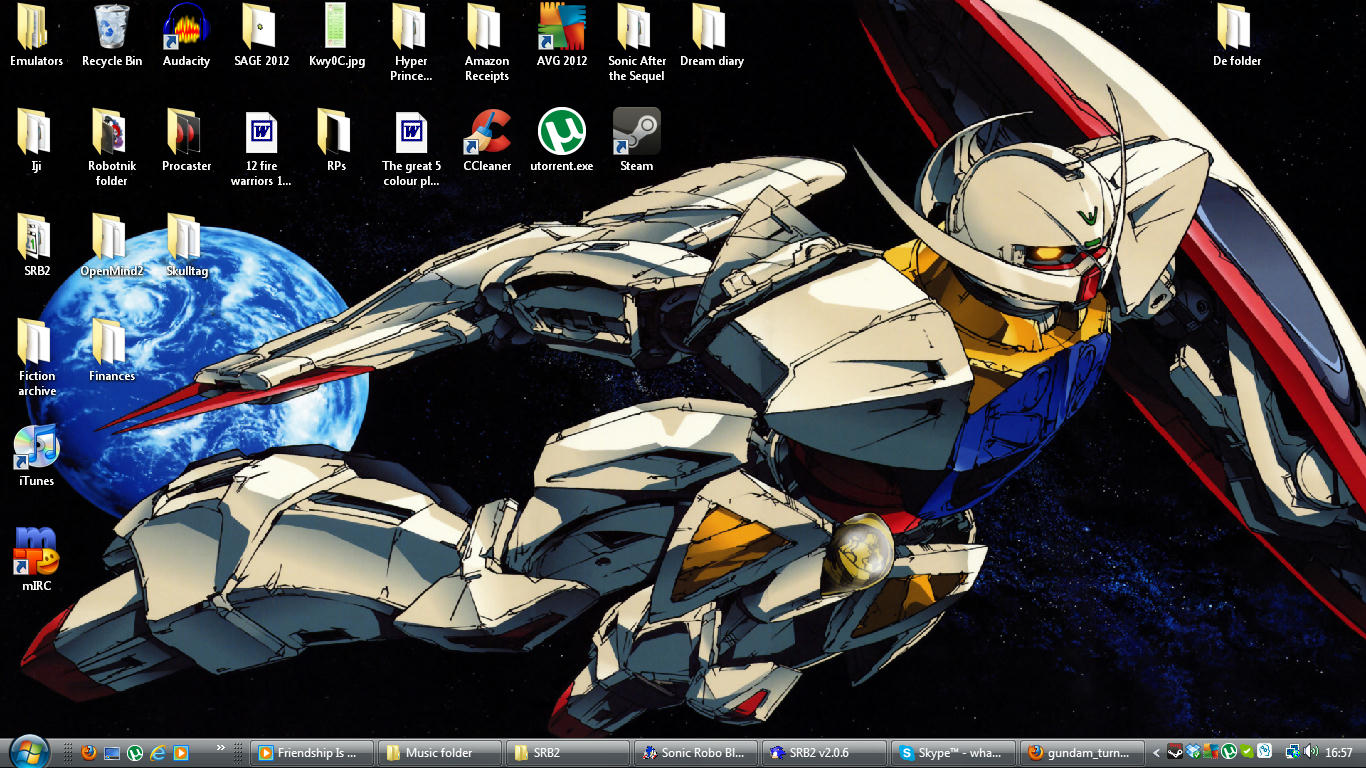Select the Skulltag folder
This screenshot has height=768, width=1366.
tap(186, 247)
